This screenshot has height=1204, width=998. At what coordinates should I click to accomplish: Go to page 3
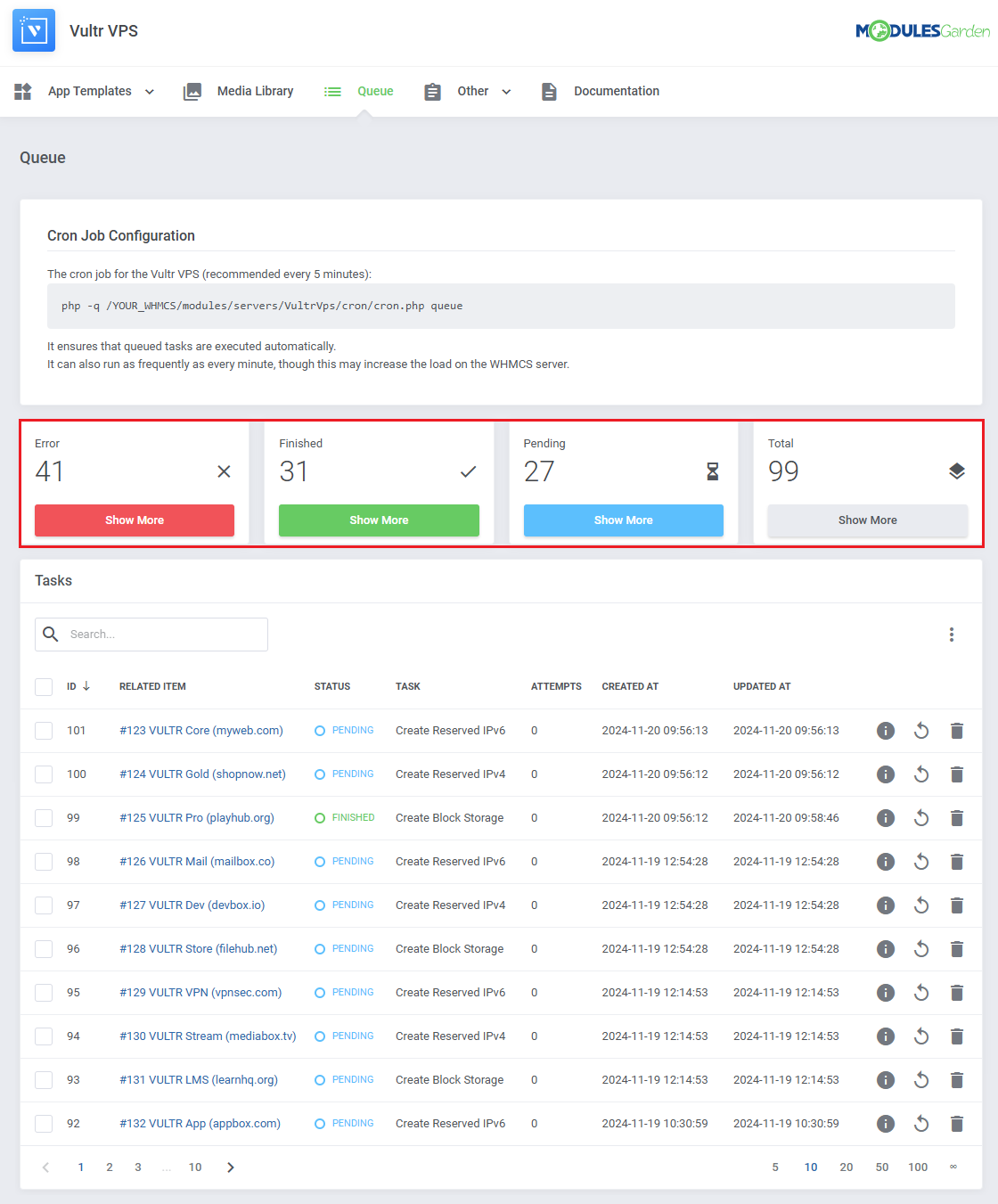[138, 1167]
